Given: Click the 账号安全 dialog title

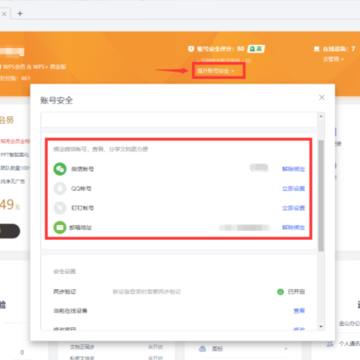Looking at the screenshot, I should [56, 100].
